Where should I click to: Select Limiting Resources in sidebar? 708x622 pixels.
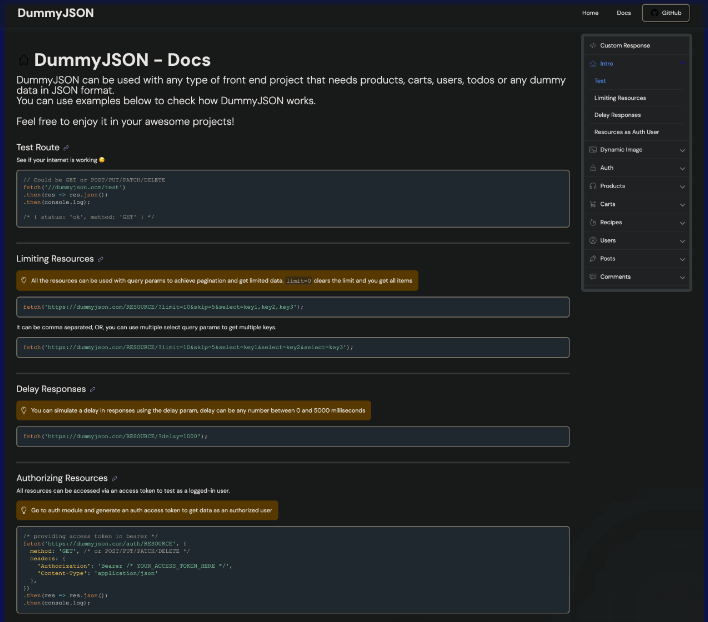click(620, 98)
